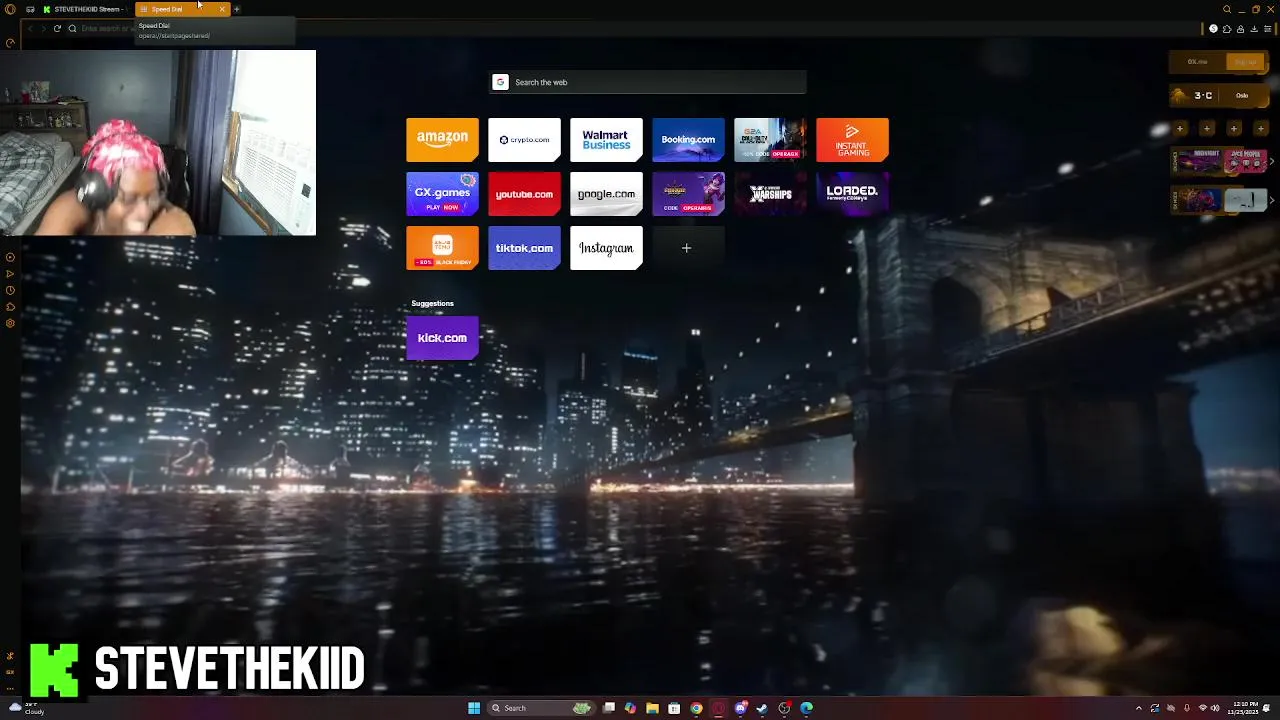Image resolution: width=1280 pixels, height=720 pixels.
Task: Open the World of Warships tile
Action: click(770, 194)
